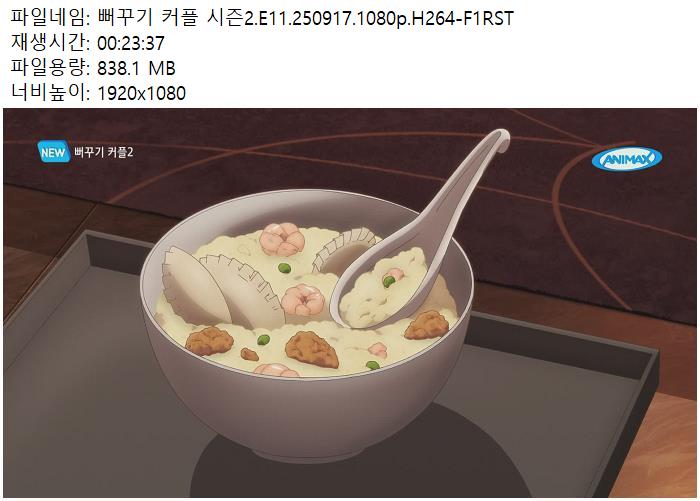Click the fried meat chunk beside the spoon
Viewport: 700px width, 501px height.
(426, 325)
